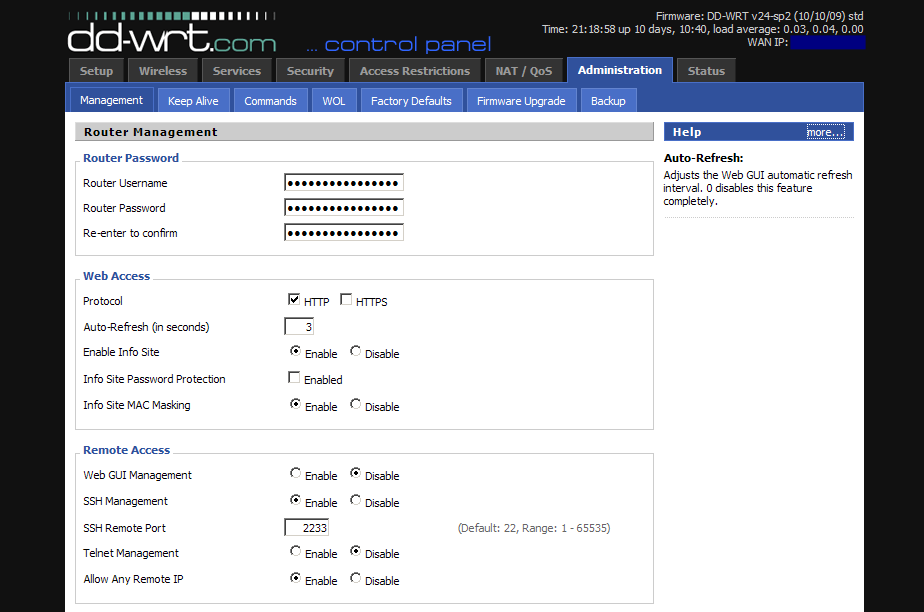Click the router time and uptime text
Viewport: 924px width, 612px height.
tap(702, 29)
